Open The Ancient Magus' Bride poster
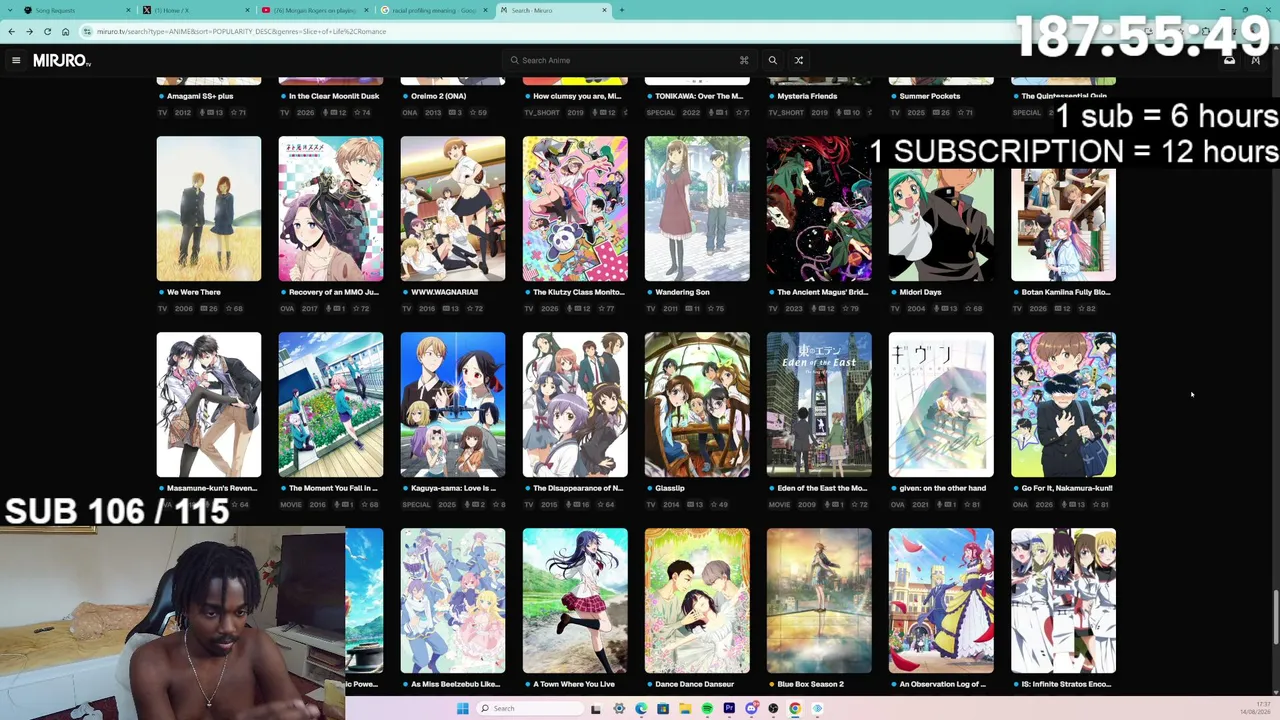Screen dimensions: 1280x720 point(819,209)
